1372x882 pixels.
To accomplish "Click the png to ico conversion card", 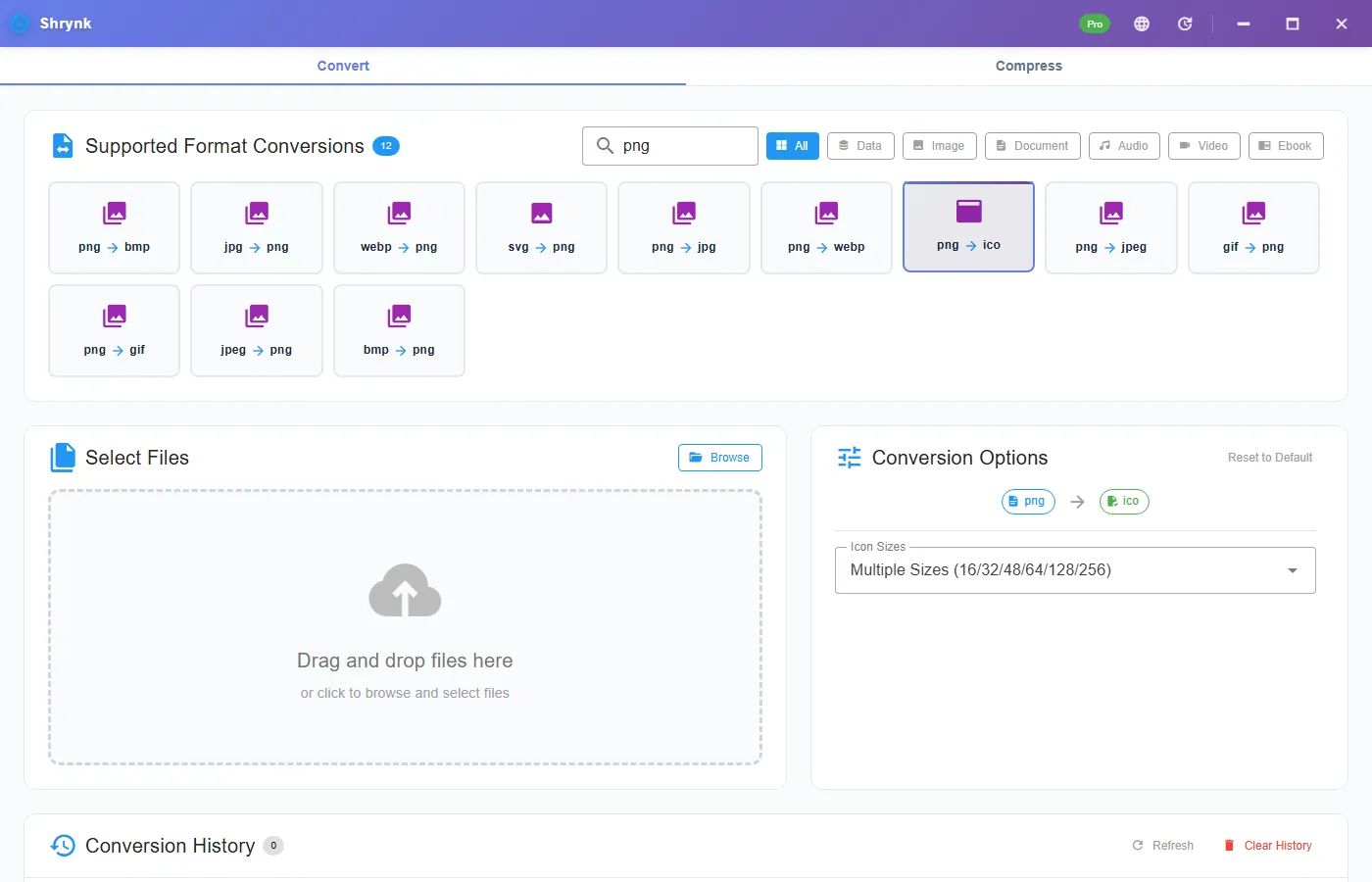I will click(968, 226).
